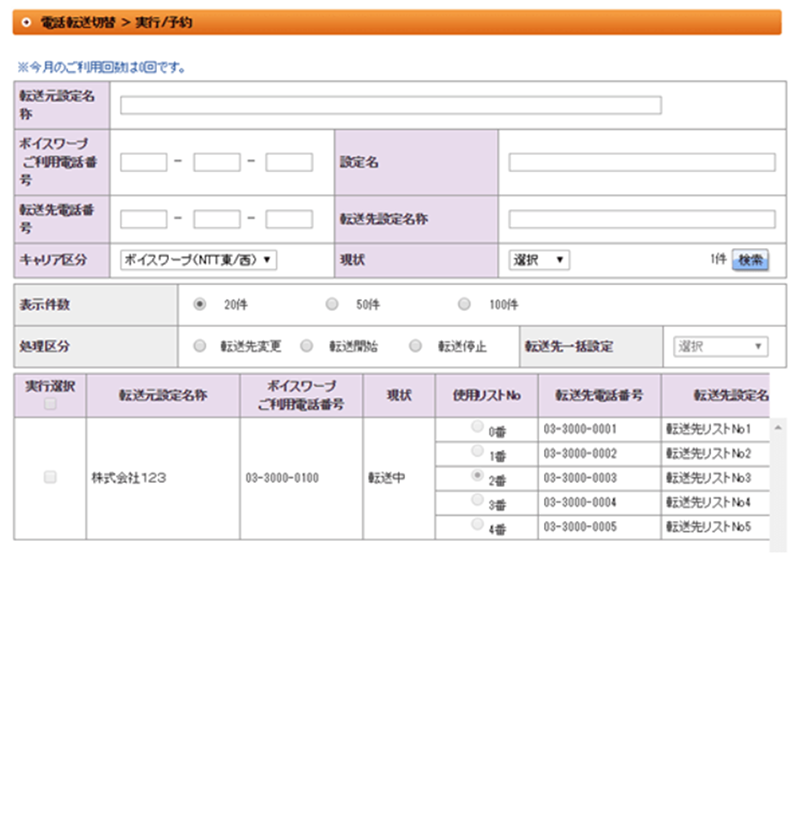
Task: Choose the 転送先変更 processing option
Action: (200, 346)
